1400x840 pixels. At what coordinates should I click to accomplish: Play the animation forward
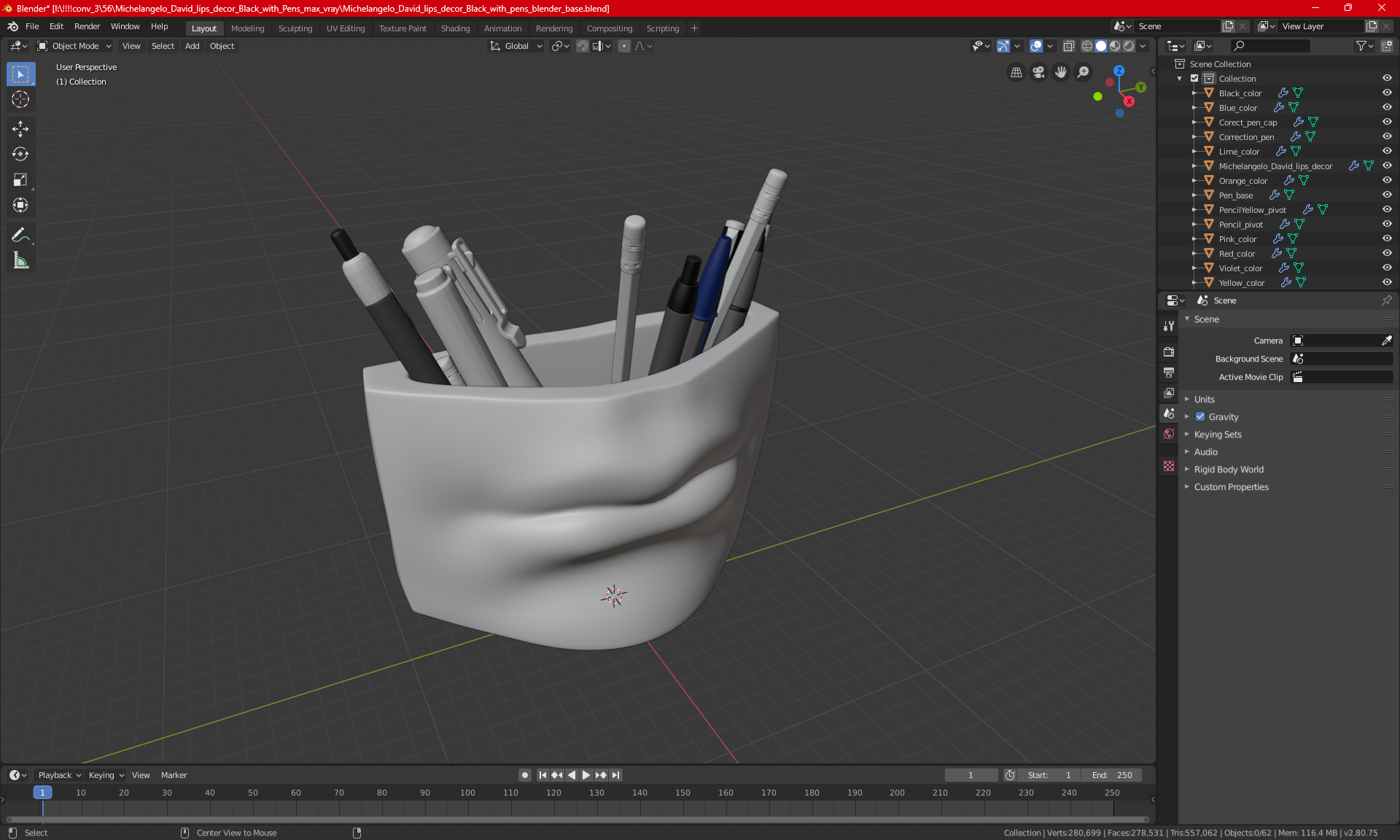coord(586,775)
